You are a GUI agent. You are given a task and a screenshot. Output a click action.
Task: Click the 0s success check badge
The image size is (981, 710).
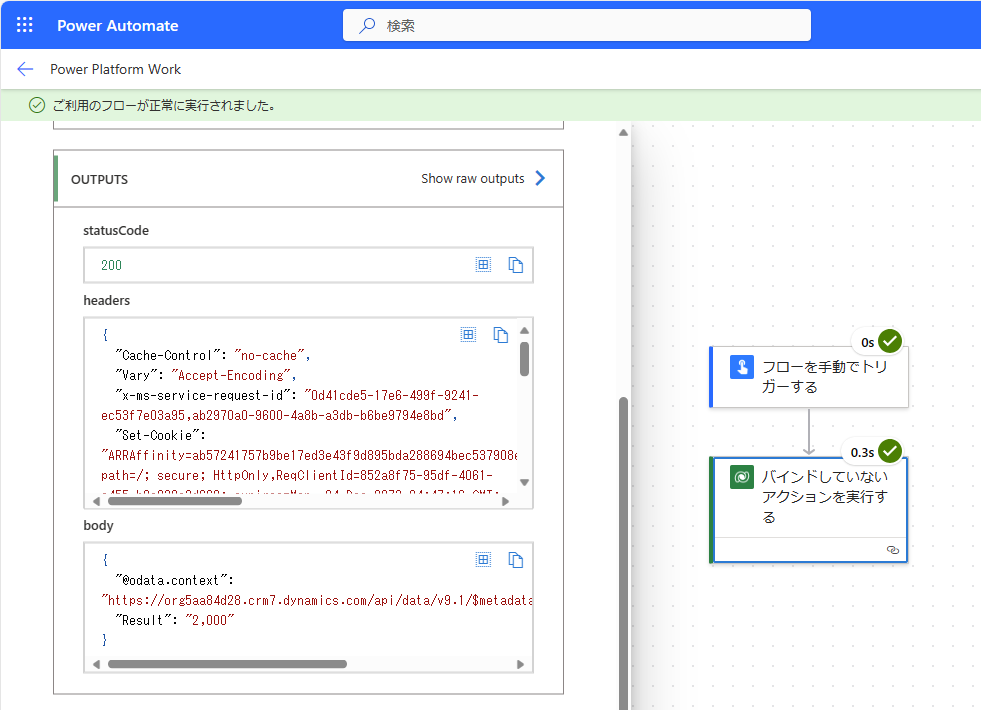tap(890, 342)
